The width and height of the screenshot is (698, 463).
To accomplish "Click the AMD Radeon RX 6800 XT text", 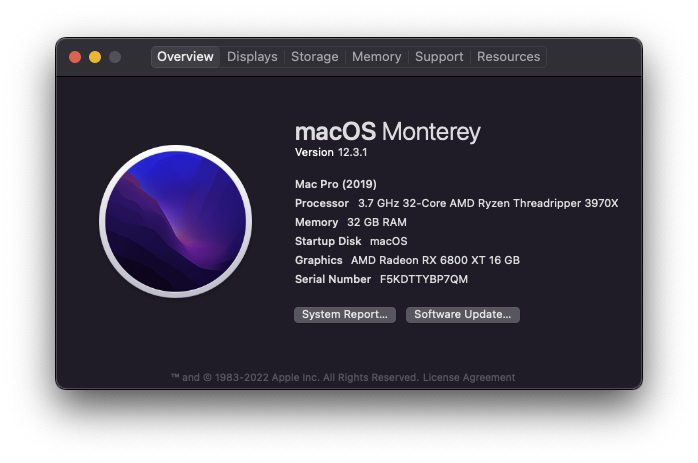I will 418,260.
